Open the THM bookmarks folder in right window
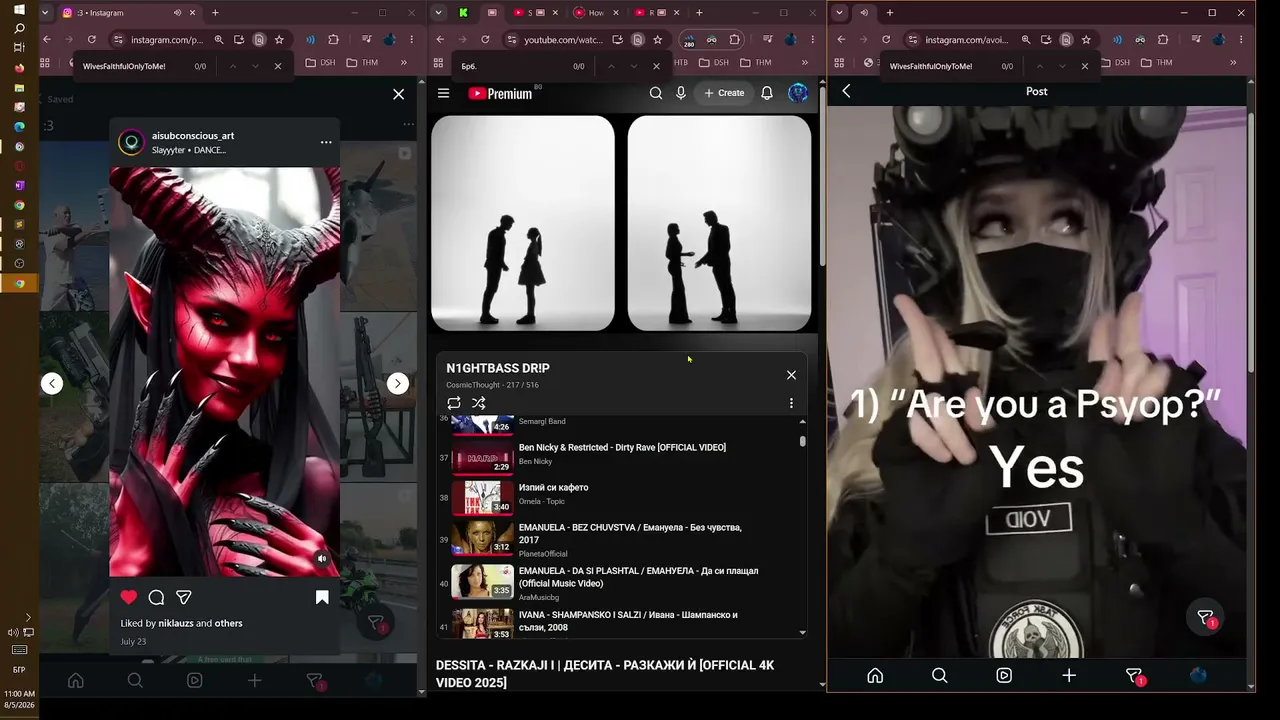The height and width of the screenshot is (720, 1280). tap(1157, 62)
